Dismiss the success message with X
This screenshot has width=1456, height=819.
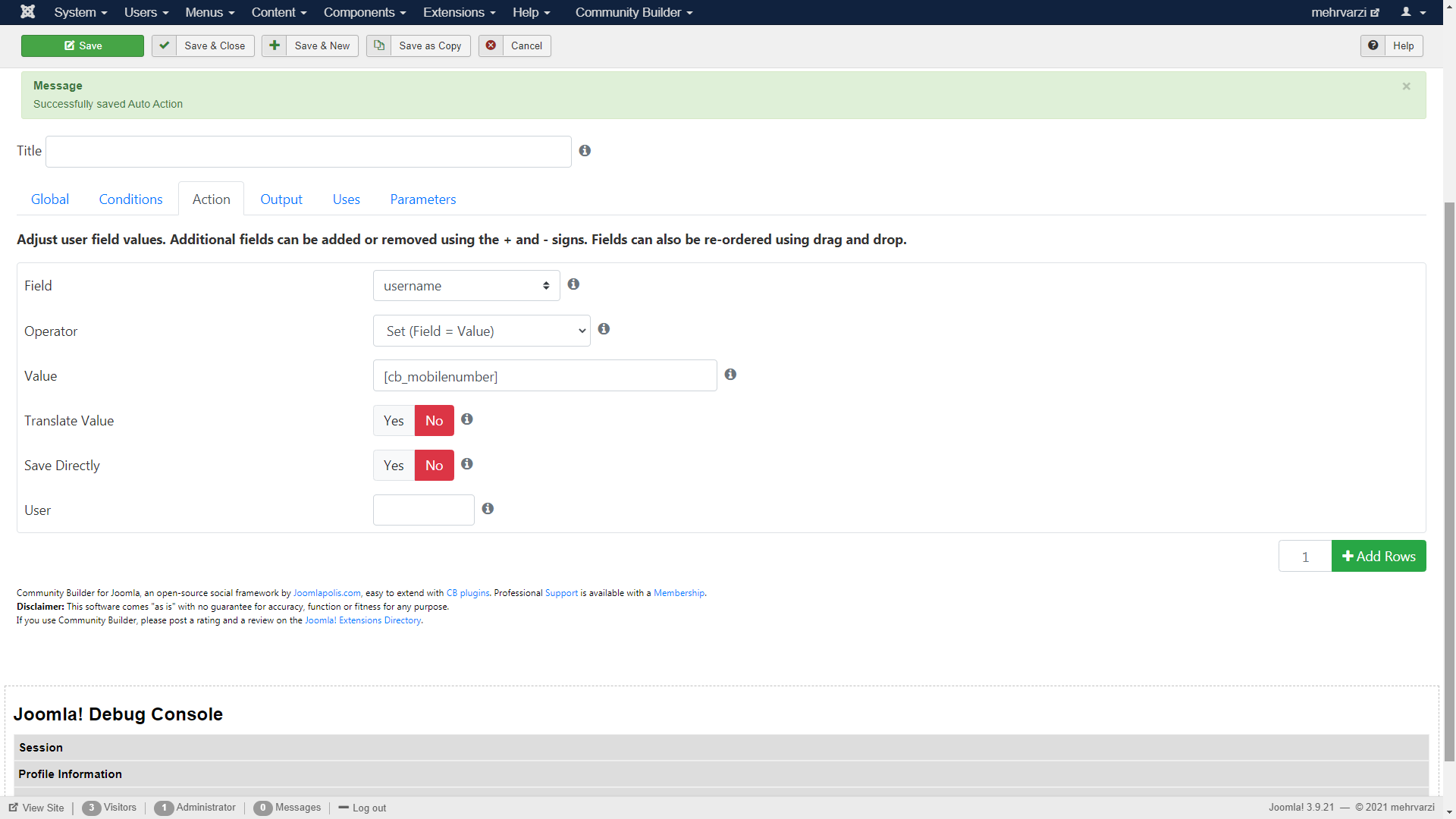(x=1406, y=86)
